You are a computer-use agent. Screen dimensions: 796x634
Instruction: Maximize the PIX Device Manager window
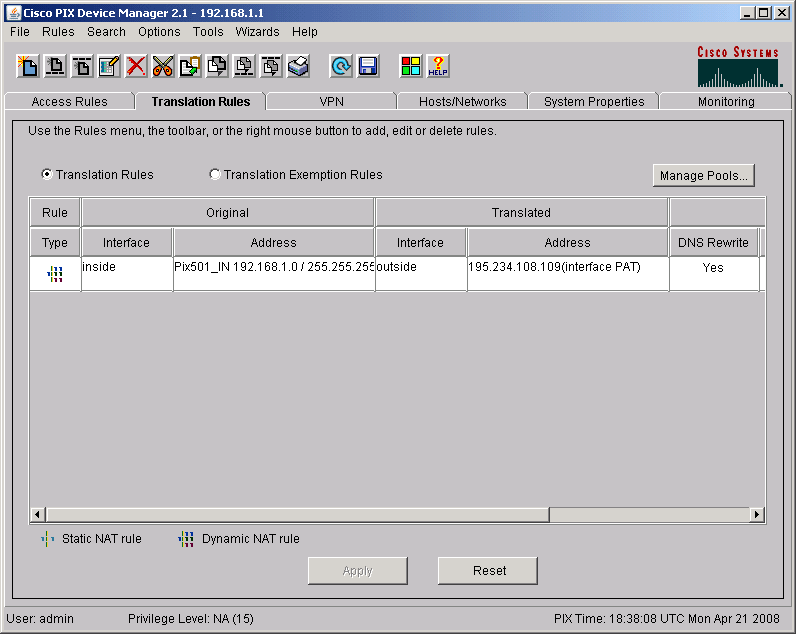click(x=764, y=13)
